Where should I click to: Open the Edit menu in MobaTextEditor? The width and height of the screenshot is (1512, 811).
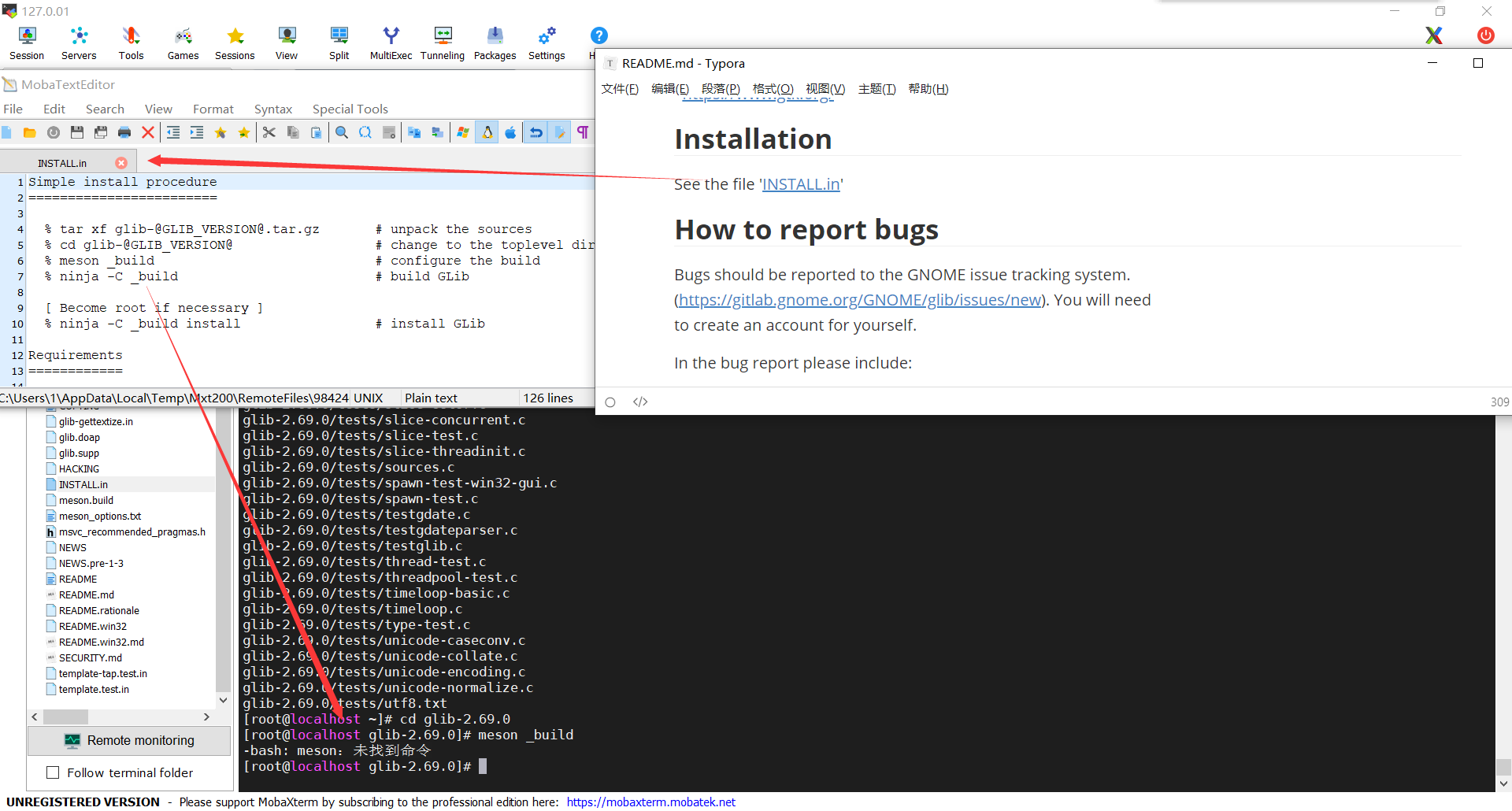(x=54, y=109)
